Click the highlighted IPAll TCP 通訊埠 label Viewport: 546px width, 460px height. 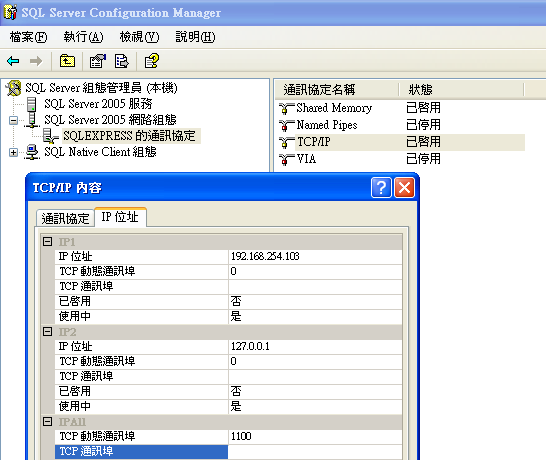tap(141, 452)
